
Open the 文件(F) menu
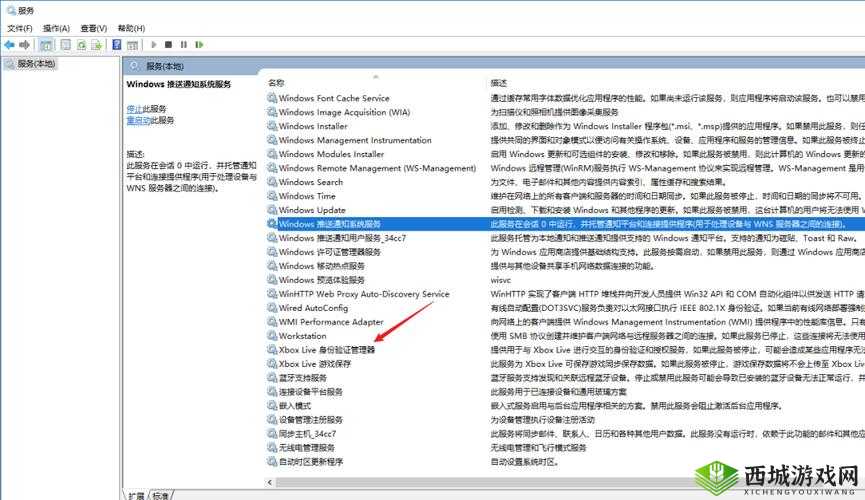(20, 28)
